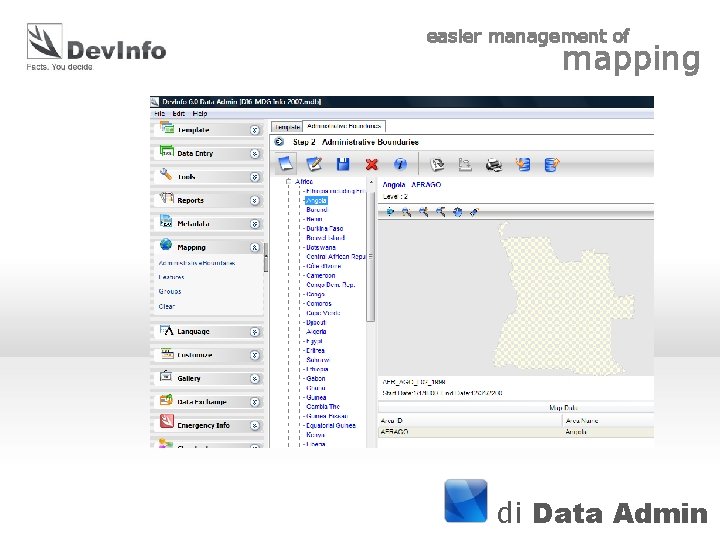Click the Template panel icon

pyautogui.click(x=166, y=127)
